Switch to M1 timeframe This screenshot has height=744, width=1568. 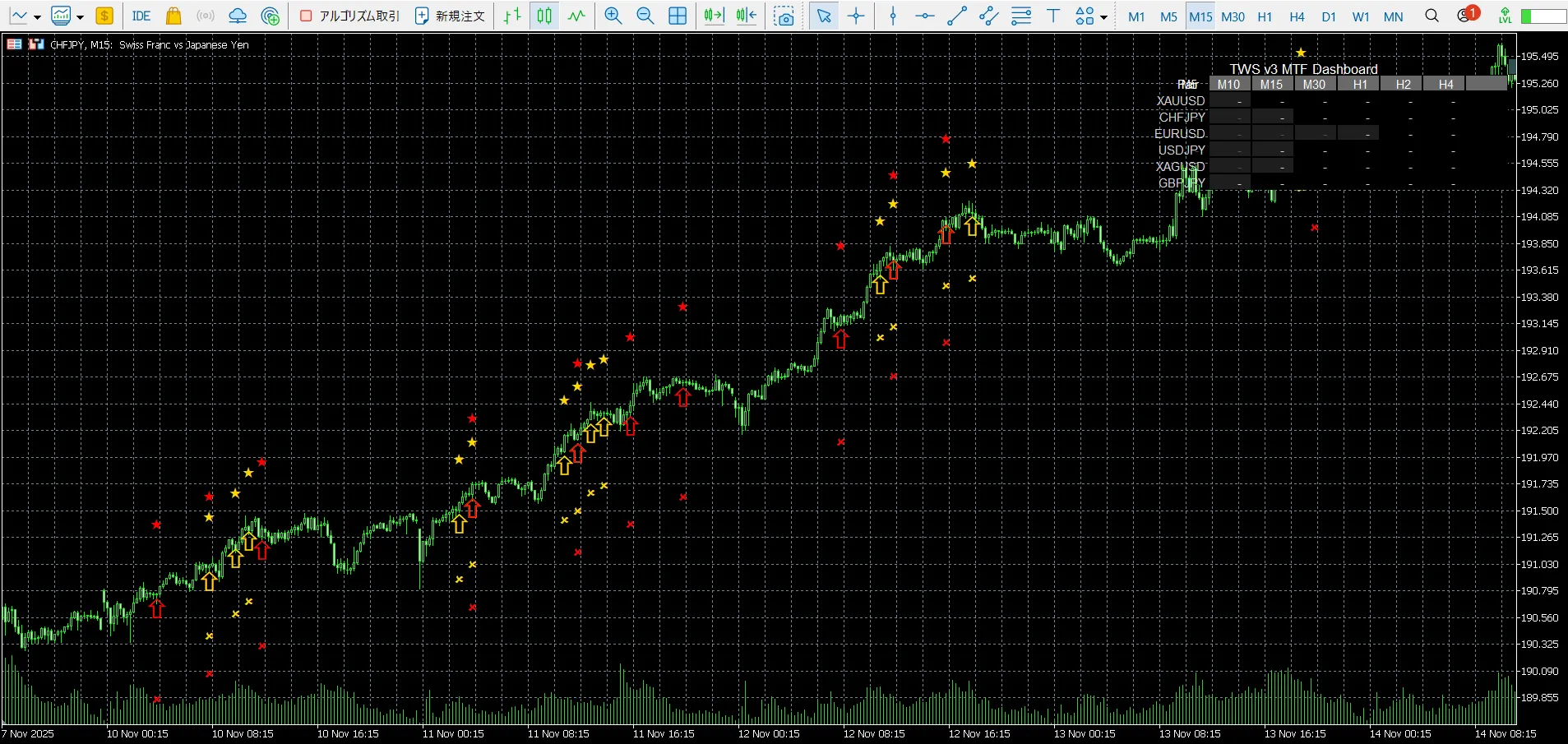point(1136,16)
